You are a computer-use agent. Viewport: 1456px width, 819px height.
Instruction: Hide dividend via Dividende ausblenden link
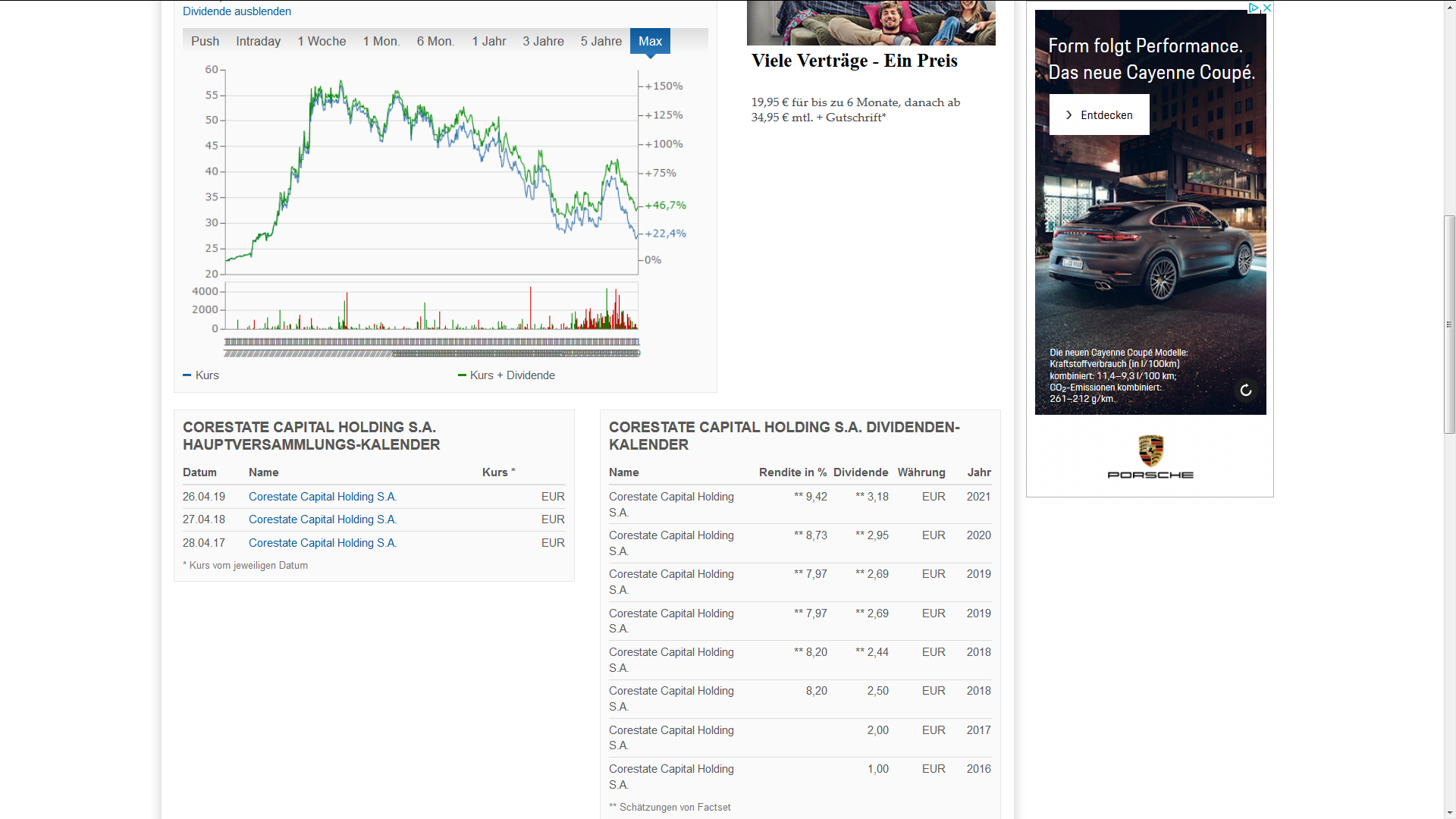click(x=237, y=11)
